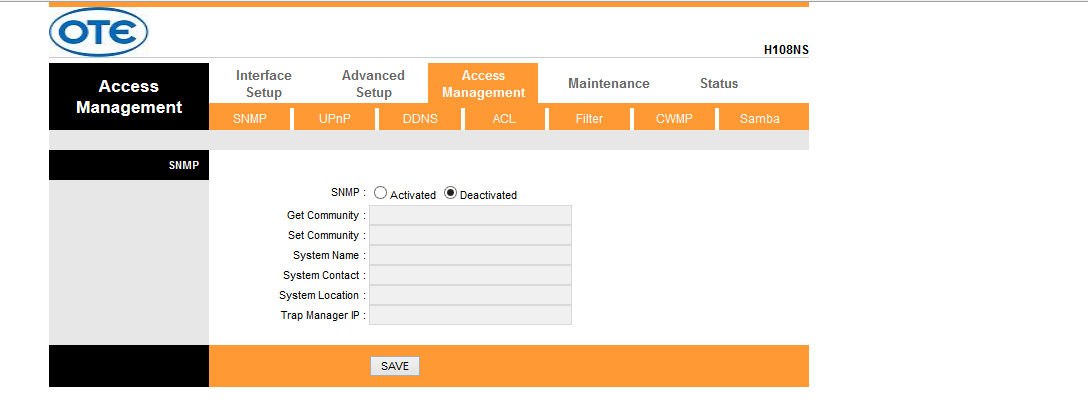This screenshot has height=418, width=1088.
Task: Open the Filter submenu item
Action: pos(589,119)
